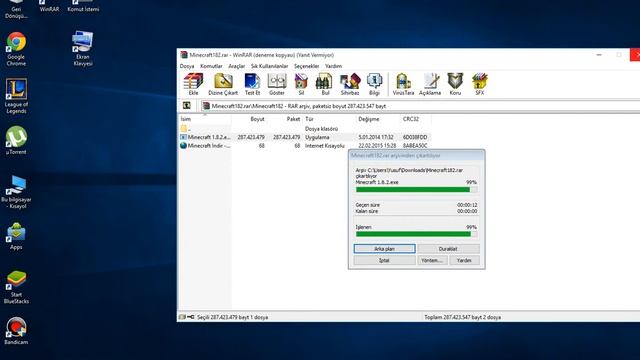Viewport: 640px width, 360px height.
Task: Open the Yardım menu
Action: click(x=333, y=66)
